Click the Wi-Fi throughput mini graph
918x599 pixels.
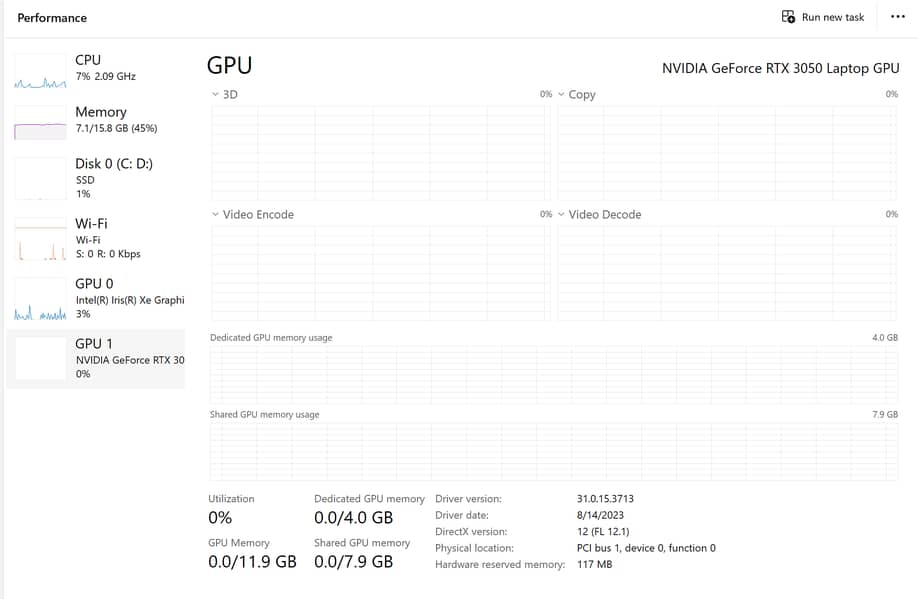point(40,240)
